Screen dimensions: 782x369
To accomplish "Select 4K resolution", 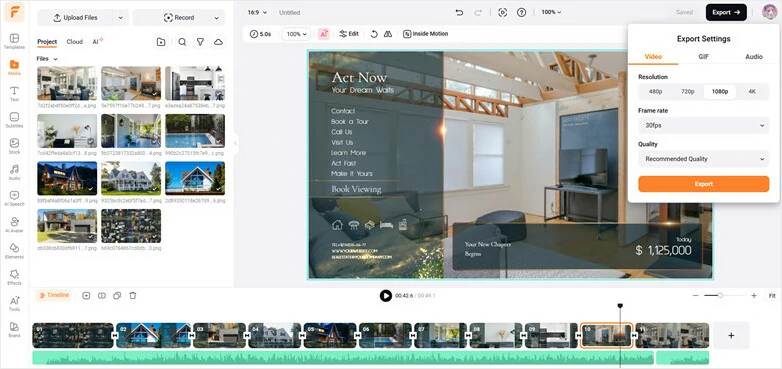I will pyautogui.click(x=752, y=92).
